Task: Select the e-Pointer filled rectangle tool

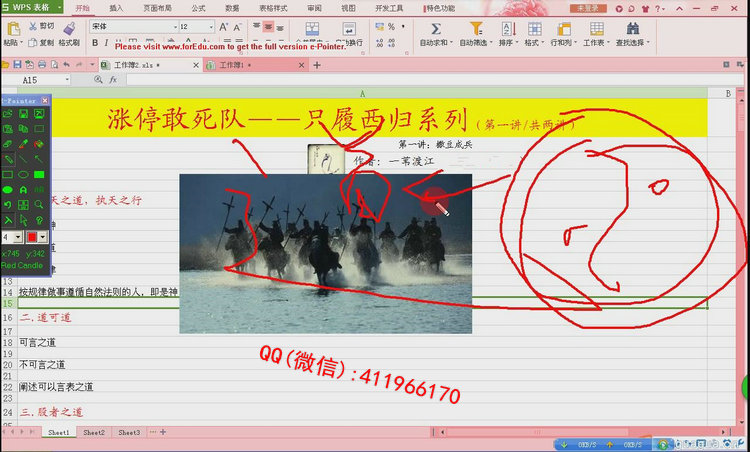Action: pos(39,175)
